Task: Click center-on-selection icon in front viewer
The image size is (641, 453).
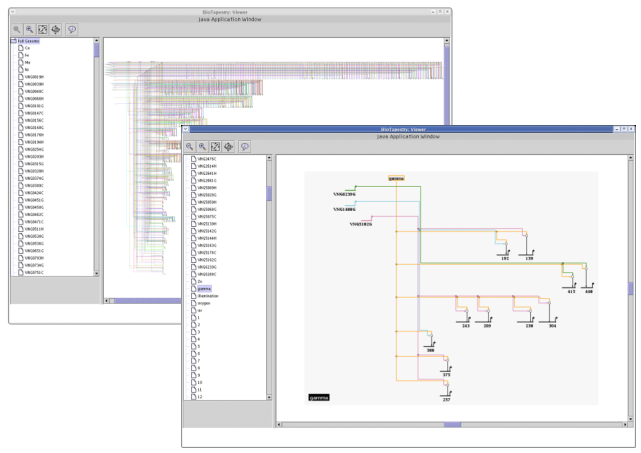Action: (x=230, y=146)
